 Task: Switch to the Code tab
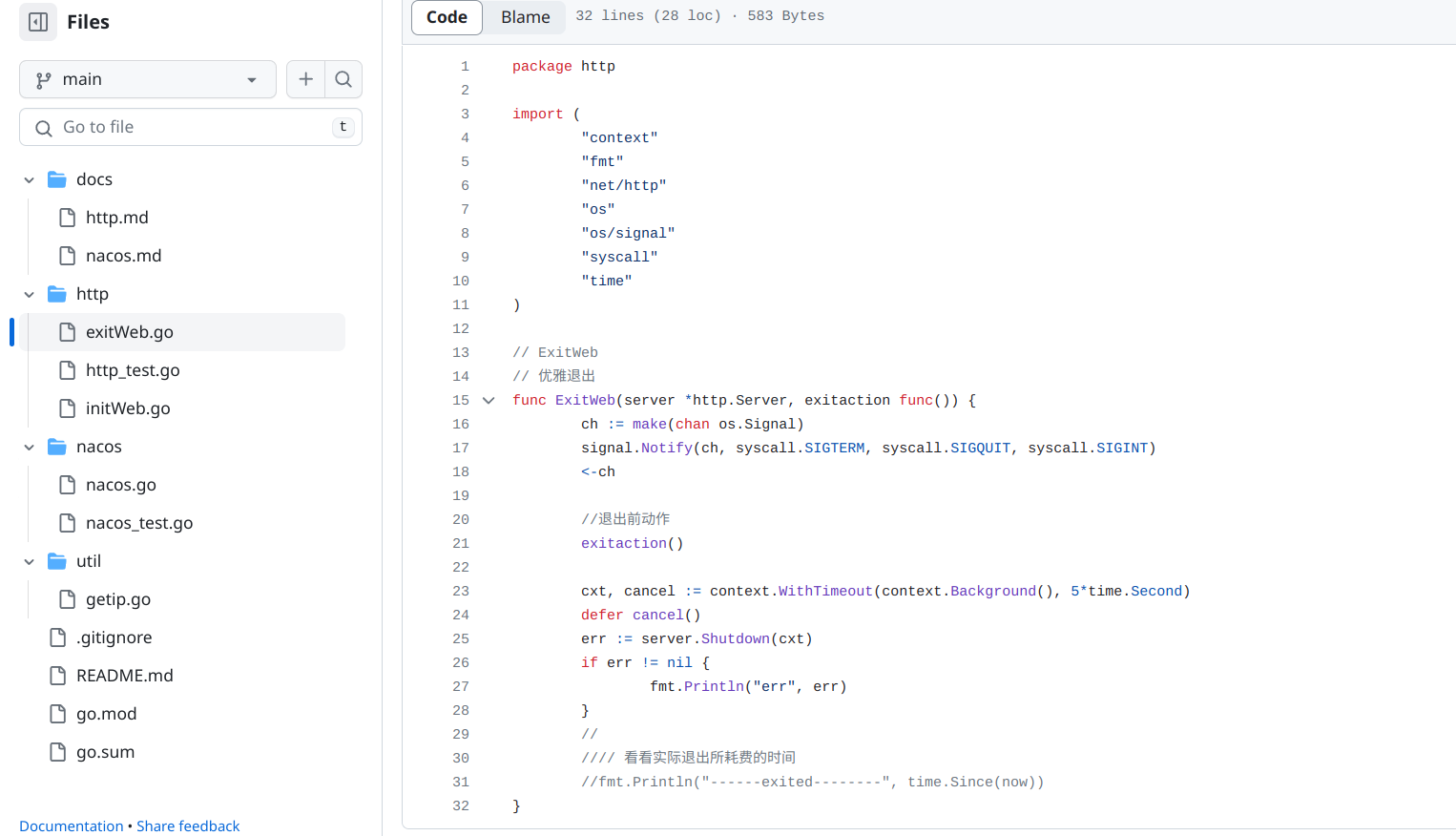(x=447, y=17)
